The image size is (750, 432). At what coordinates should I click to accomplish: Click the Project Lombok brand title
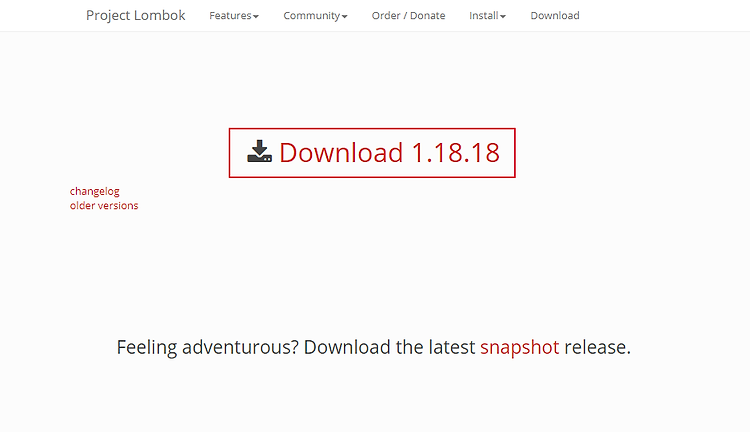click(135, 15)
